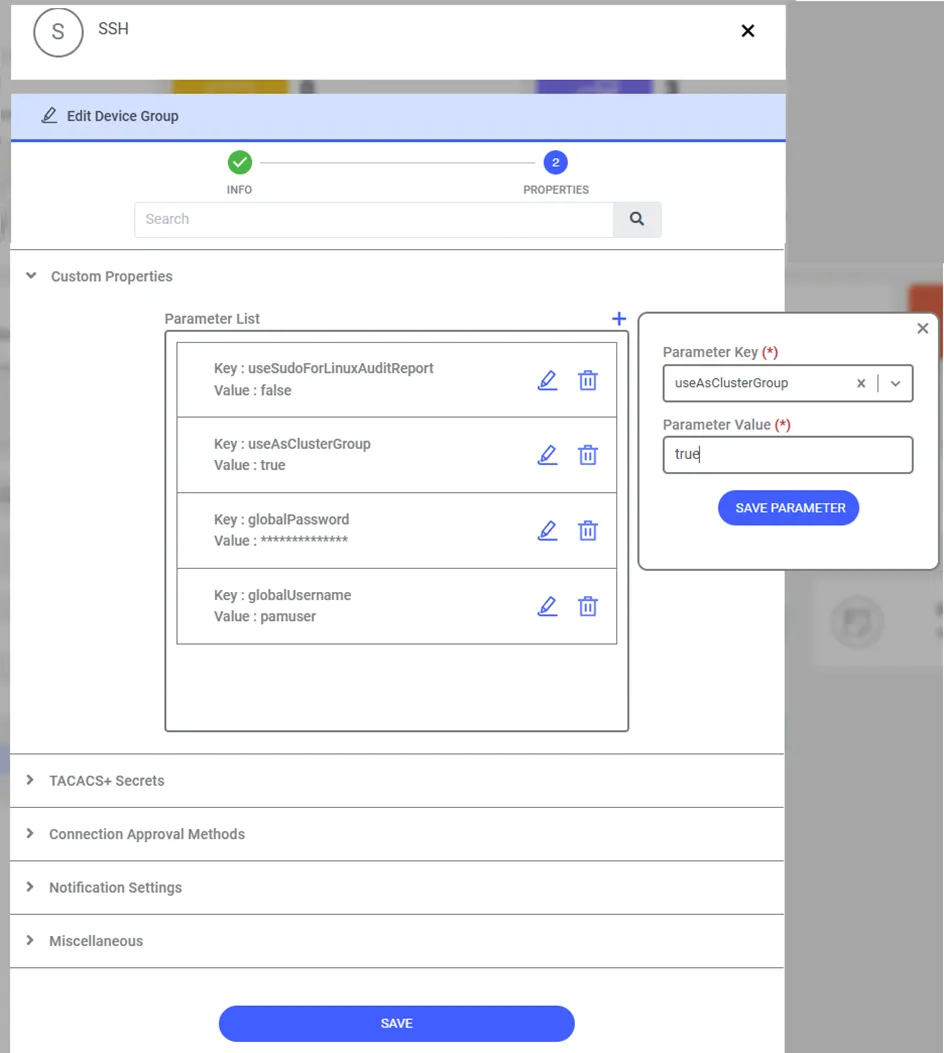Close the SSH dialog with X
Image resolution: width=944 pixels, height=1053 pixels.
click(747, 31)
